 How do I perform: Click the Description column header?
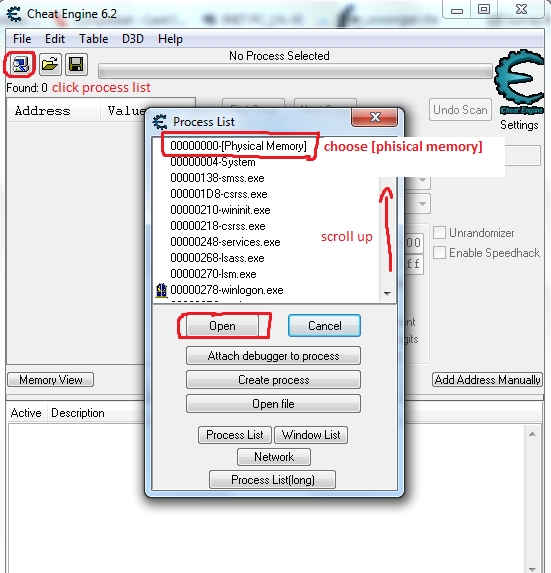[77, 413]
